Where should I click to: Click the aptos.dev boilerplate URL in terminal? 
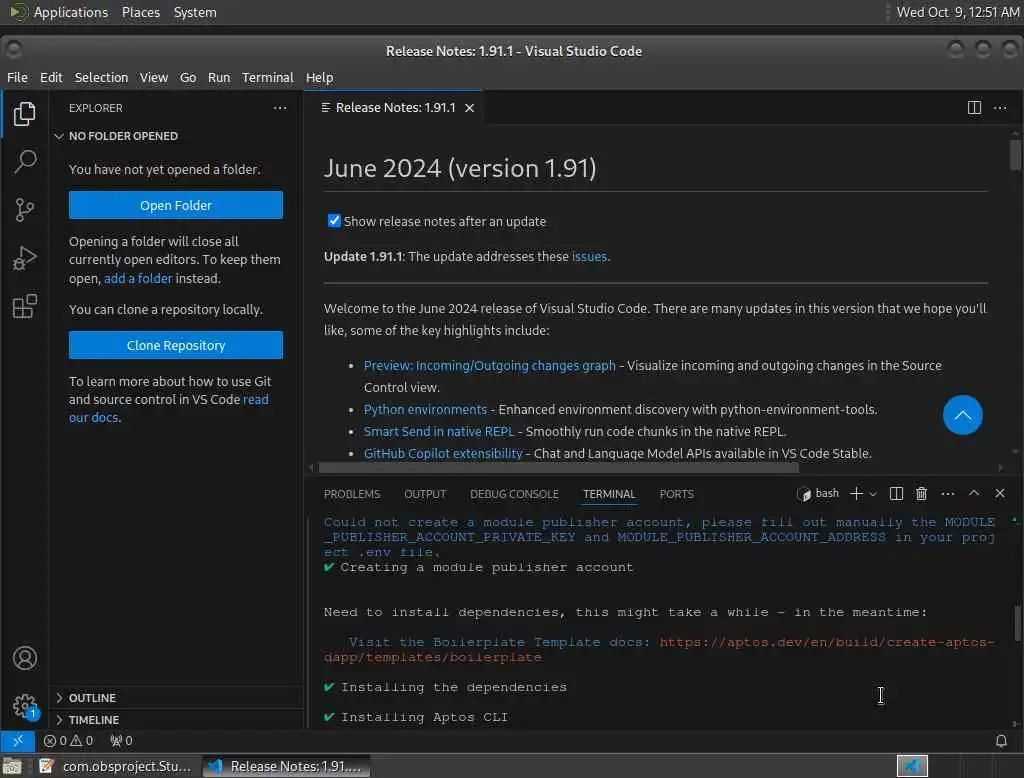(x=659, y=649)
